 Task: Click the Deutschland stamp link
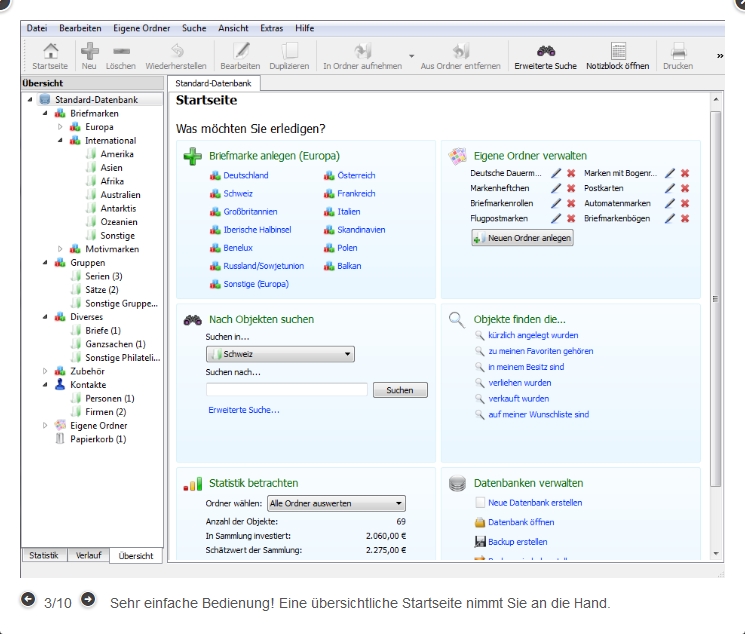[x=245, y=175]
